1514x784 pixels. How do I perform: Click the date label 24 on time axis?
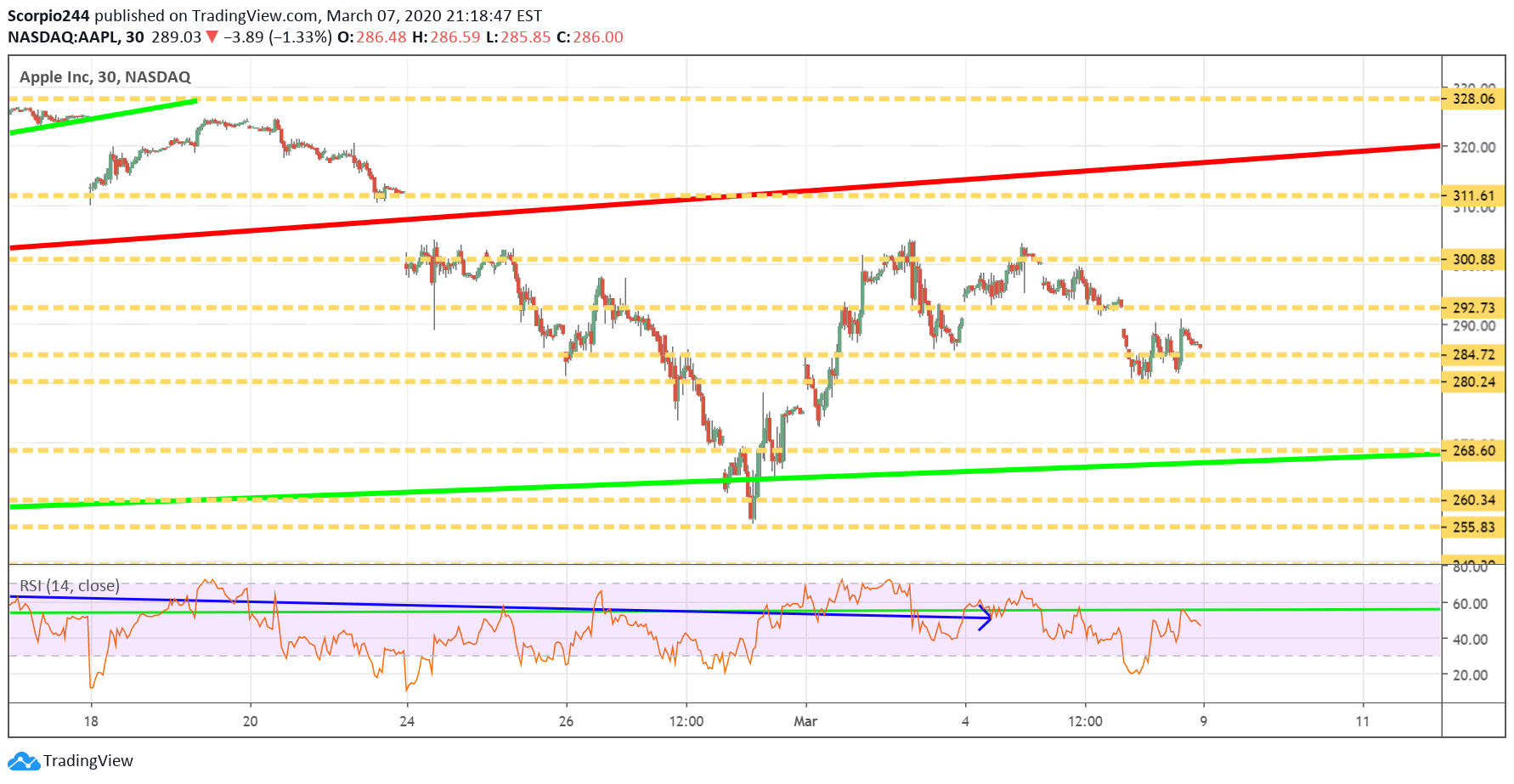pyautogui.click(x=407, y=721)
